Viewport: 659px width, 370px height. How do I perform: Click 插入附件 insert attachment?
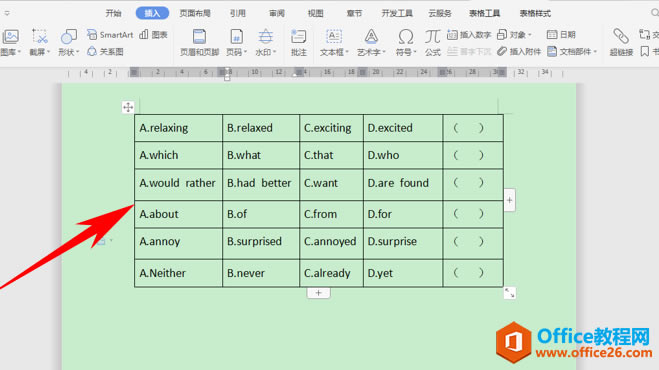519,52
